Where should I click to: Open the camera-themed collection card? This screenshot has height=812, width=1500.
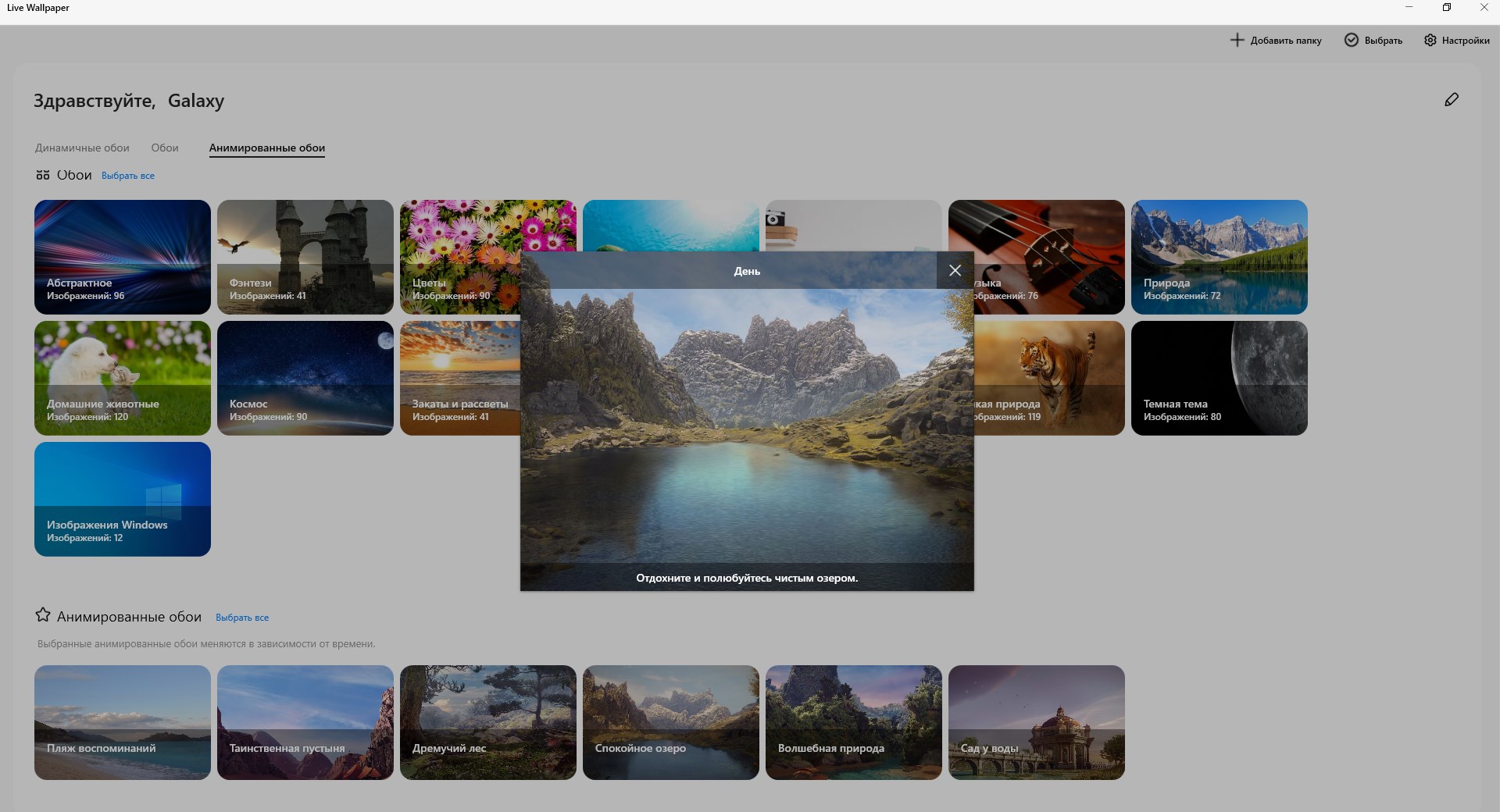point(854,225)
